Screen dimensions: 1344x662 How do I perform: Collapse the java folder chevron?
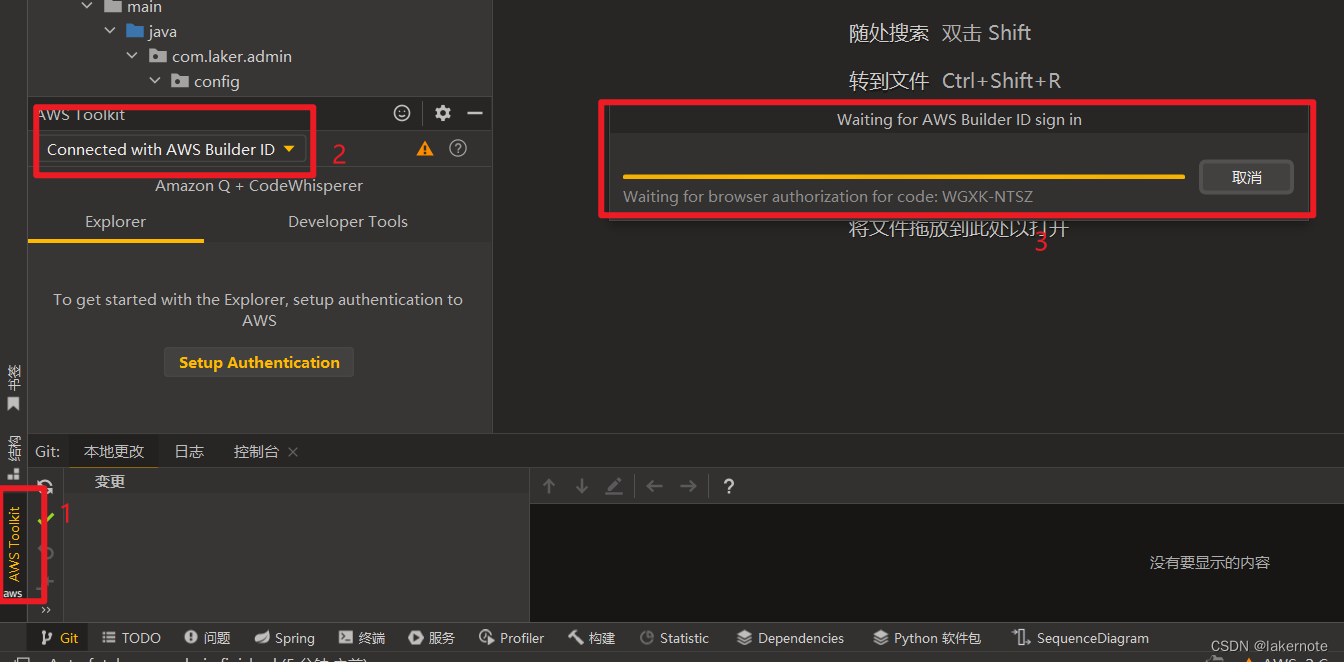coord(111,32)
